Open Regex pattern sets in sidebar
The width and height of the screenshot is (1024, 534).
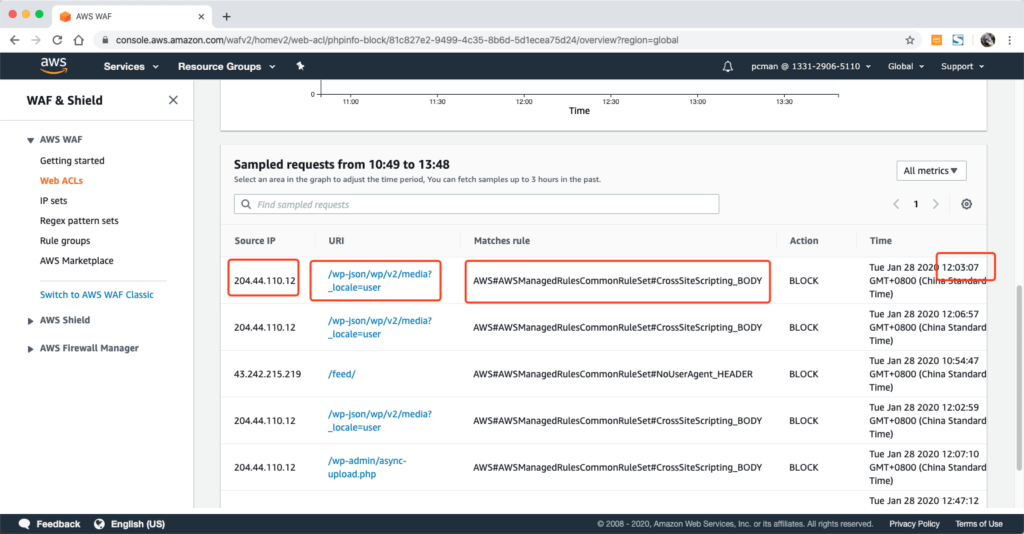point(79,221)
